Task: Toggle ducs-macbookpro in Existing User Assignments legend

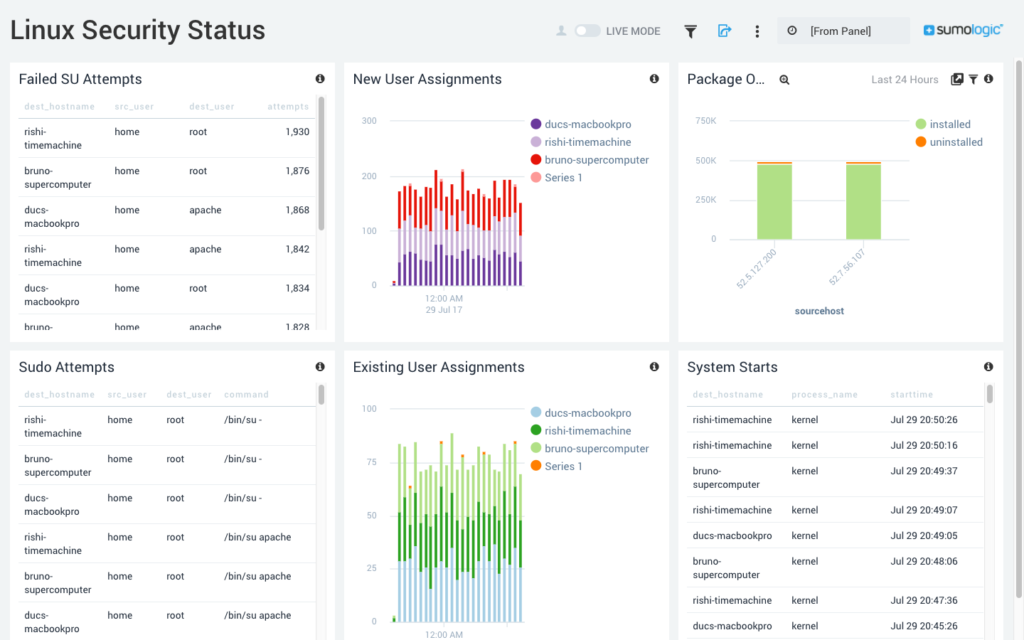Action: click(581, 413)
